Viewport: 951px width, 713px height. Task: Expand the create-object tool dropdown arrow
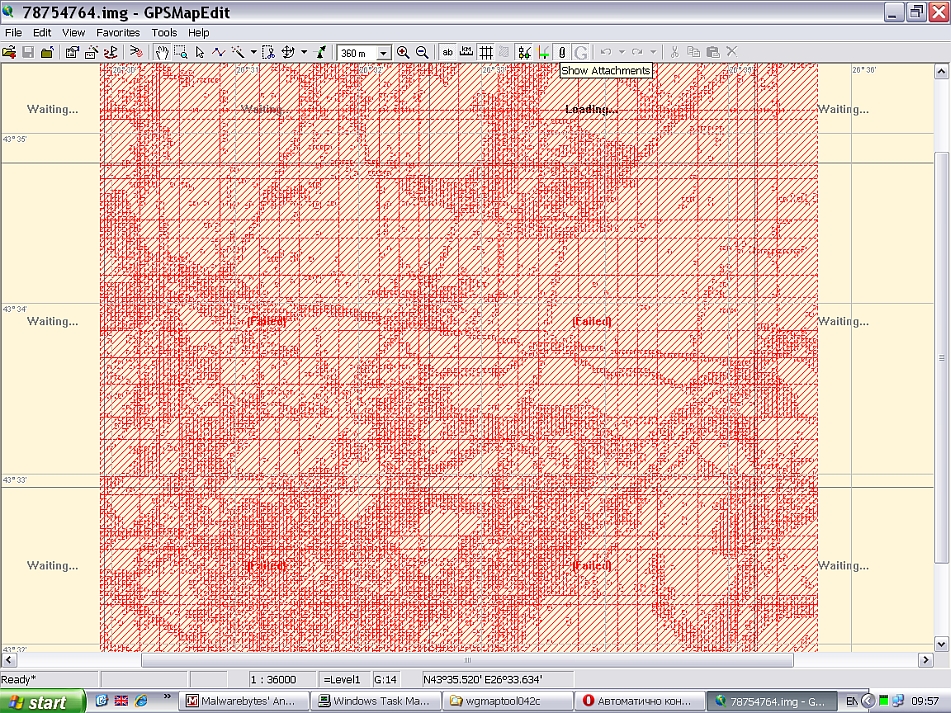(254, 52)
